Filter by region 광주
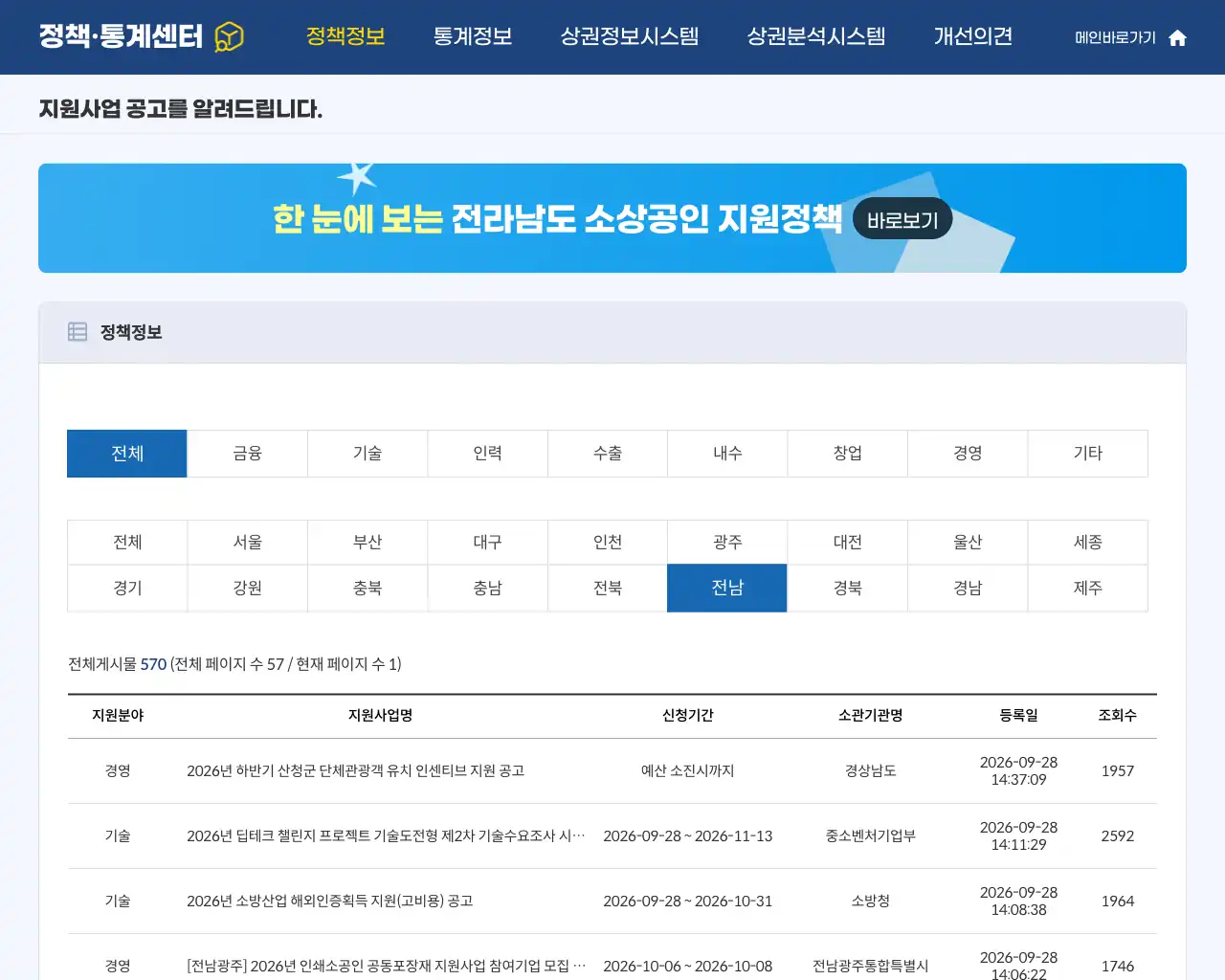Image resolution: width=1225 pixels, height=980 pixels. click(x=727, y=543)
